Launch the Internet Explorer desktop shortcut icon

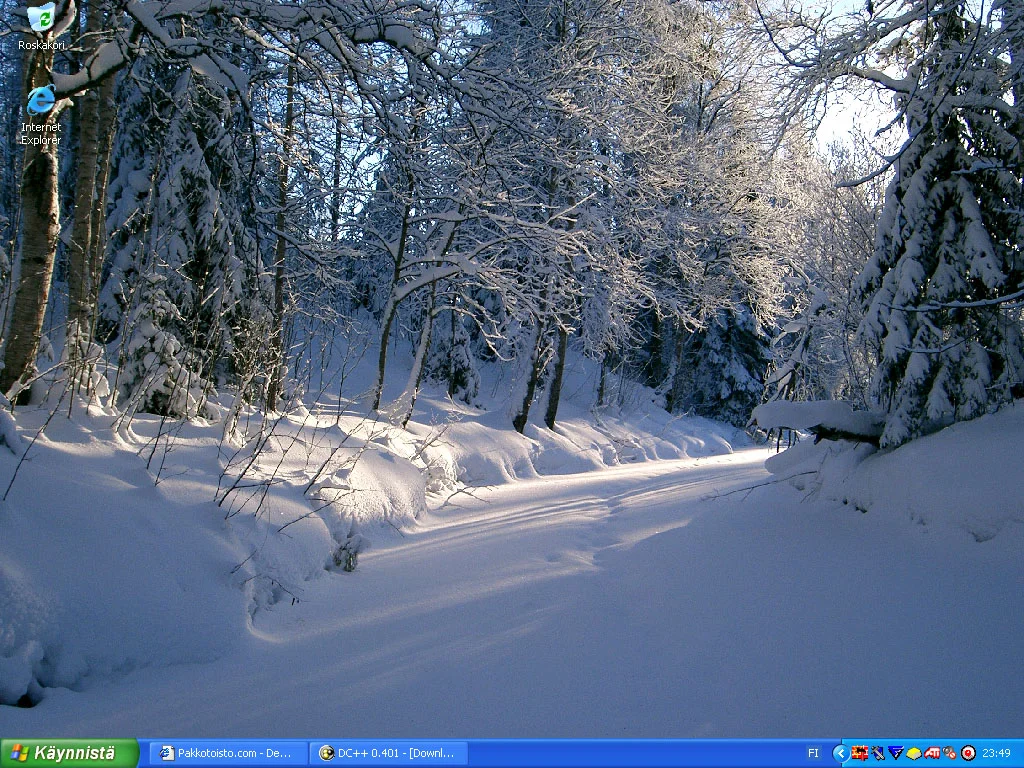(x=41, y=100)
